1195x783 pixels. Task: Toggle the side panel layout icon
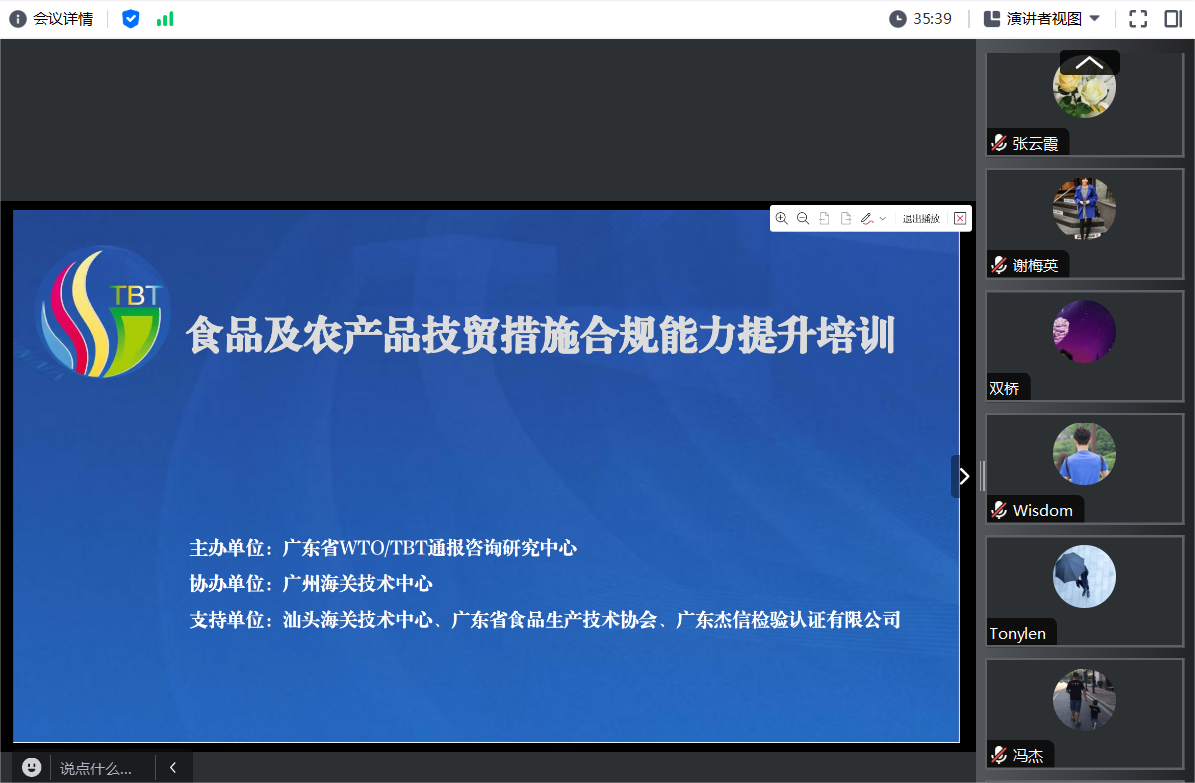click(1174, 19)
